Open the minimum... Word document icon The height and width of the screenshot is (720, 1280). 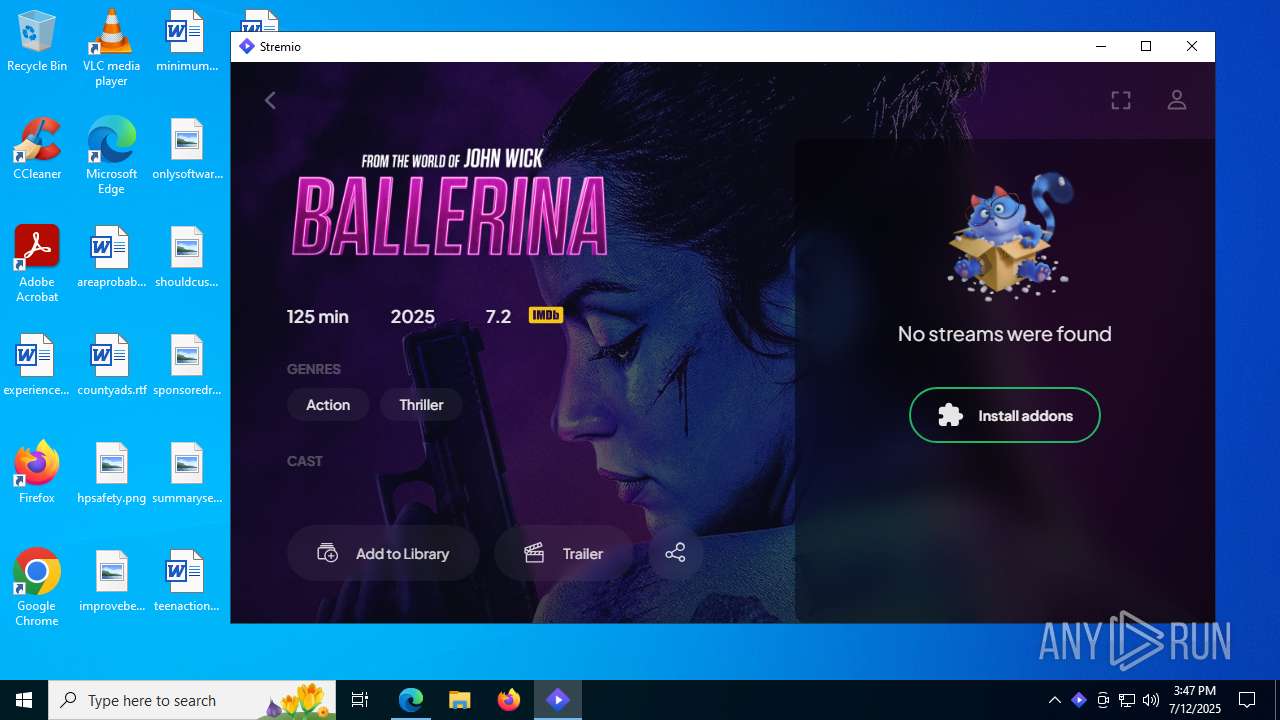(x=186, y=43)
